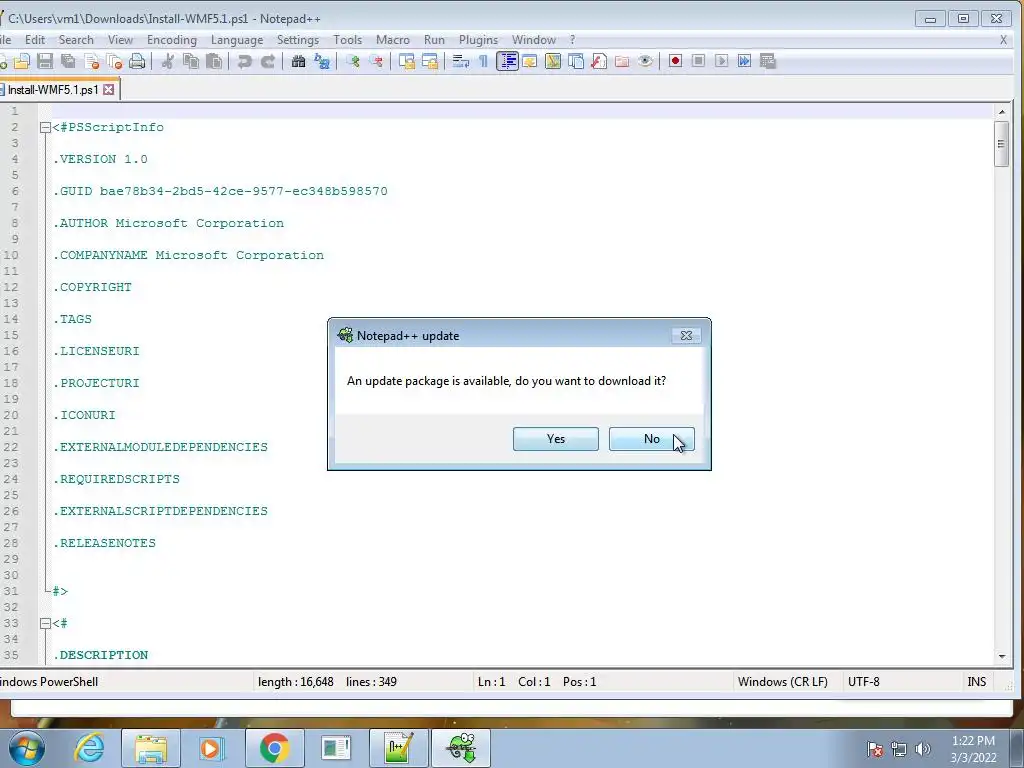Open the Macro menu
The width and height of the screenshot is (1024, 768).
tap(393, 40)
